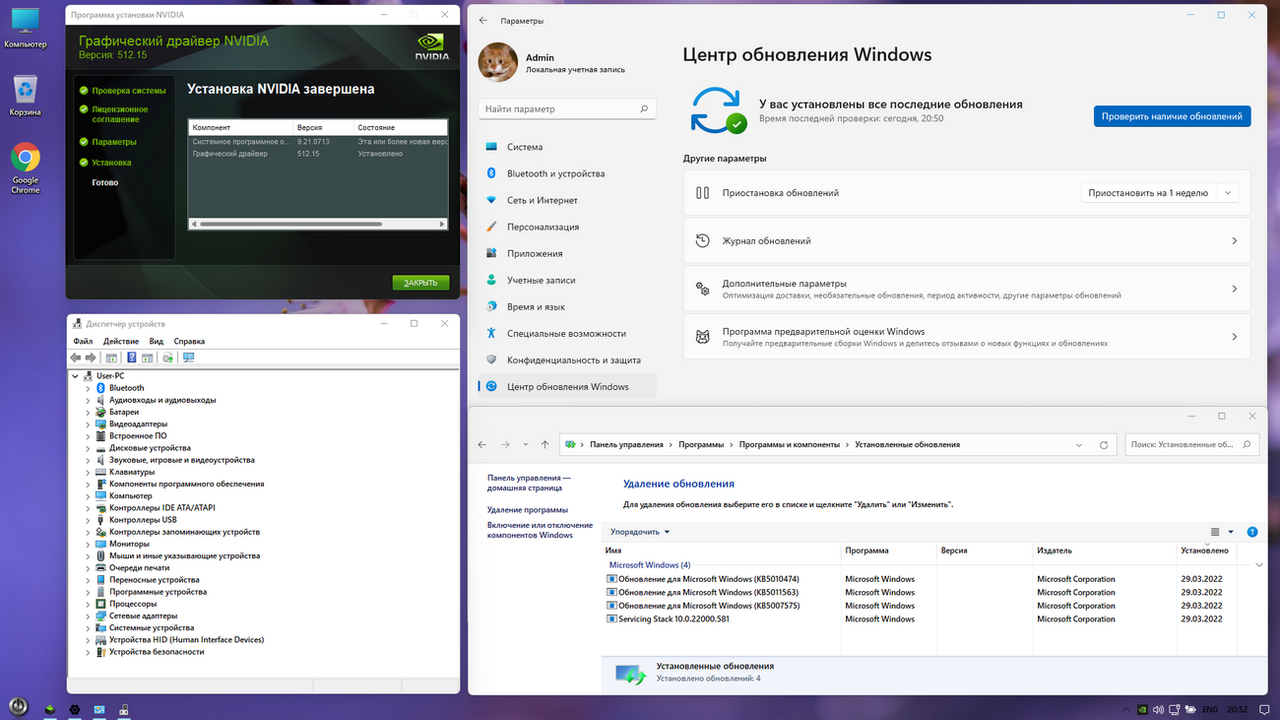Click the Up arrow in Control Panel navigation
Viewport: 1280px width, 720px height.
tap(544, 444)
